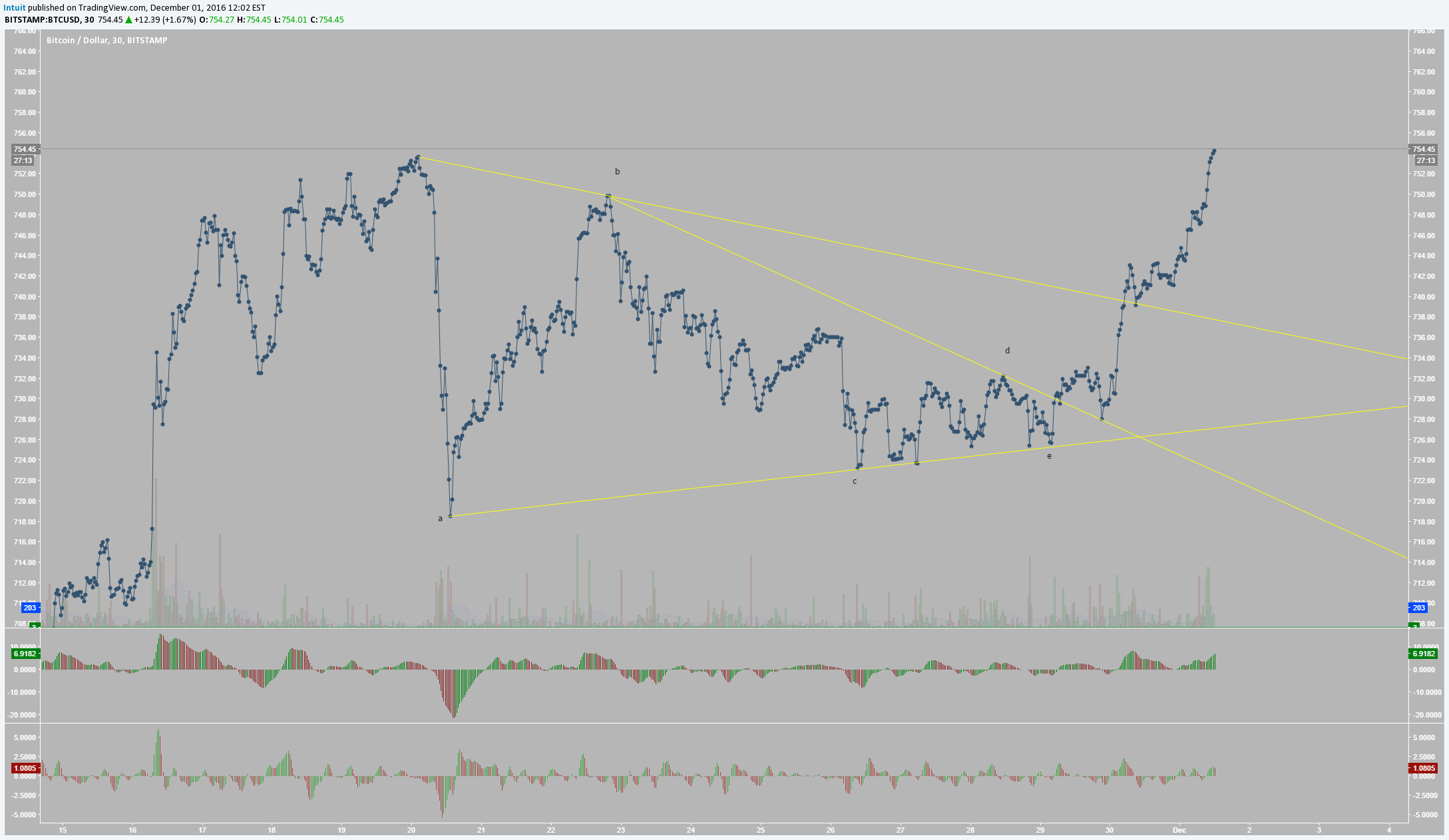Click the '15' date label on the time axis

(x=63, y=830)
